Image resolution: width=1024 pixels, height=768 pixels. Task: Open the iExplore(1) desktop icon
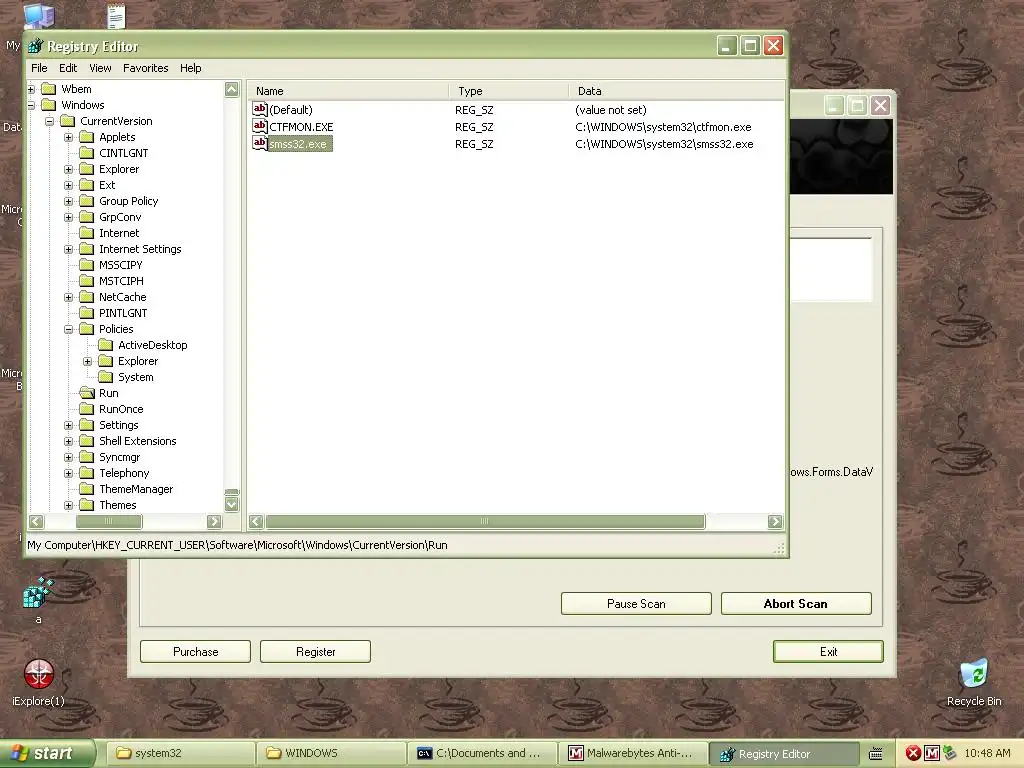(x=39, y=675)
